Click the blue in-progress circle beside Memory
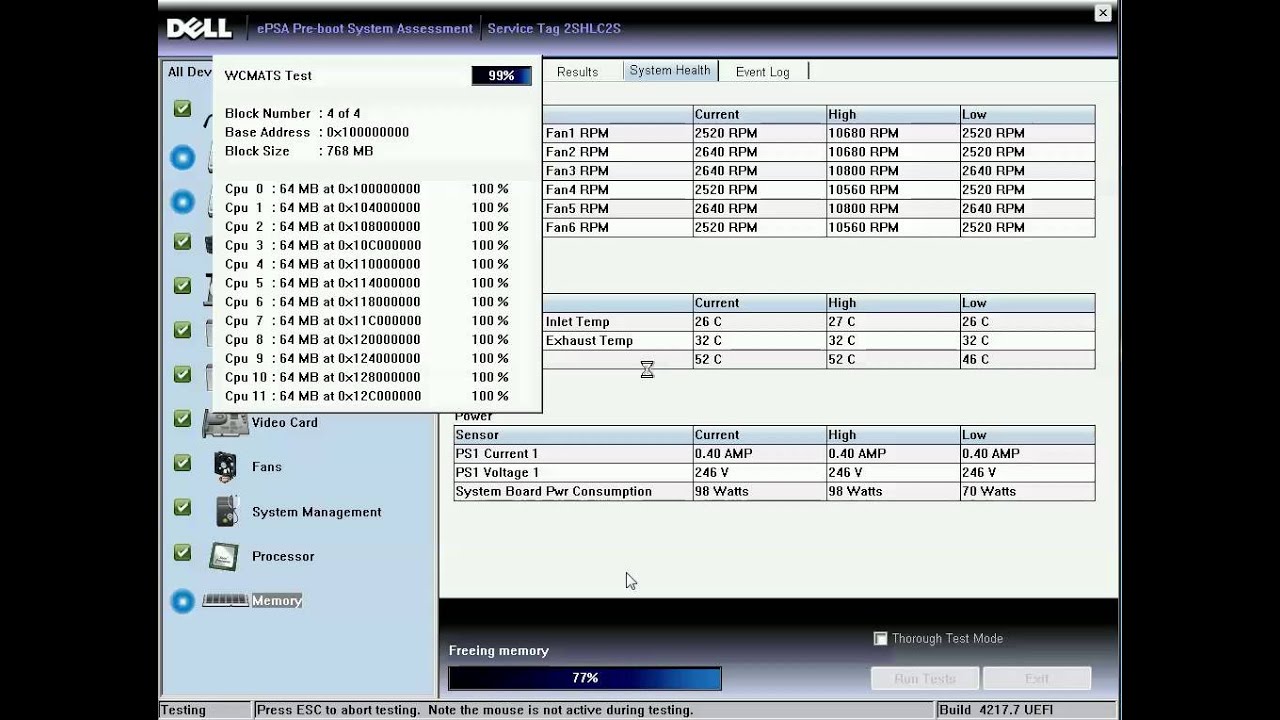 (x=182, y=601)
